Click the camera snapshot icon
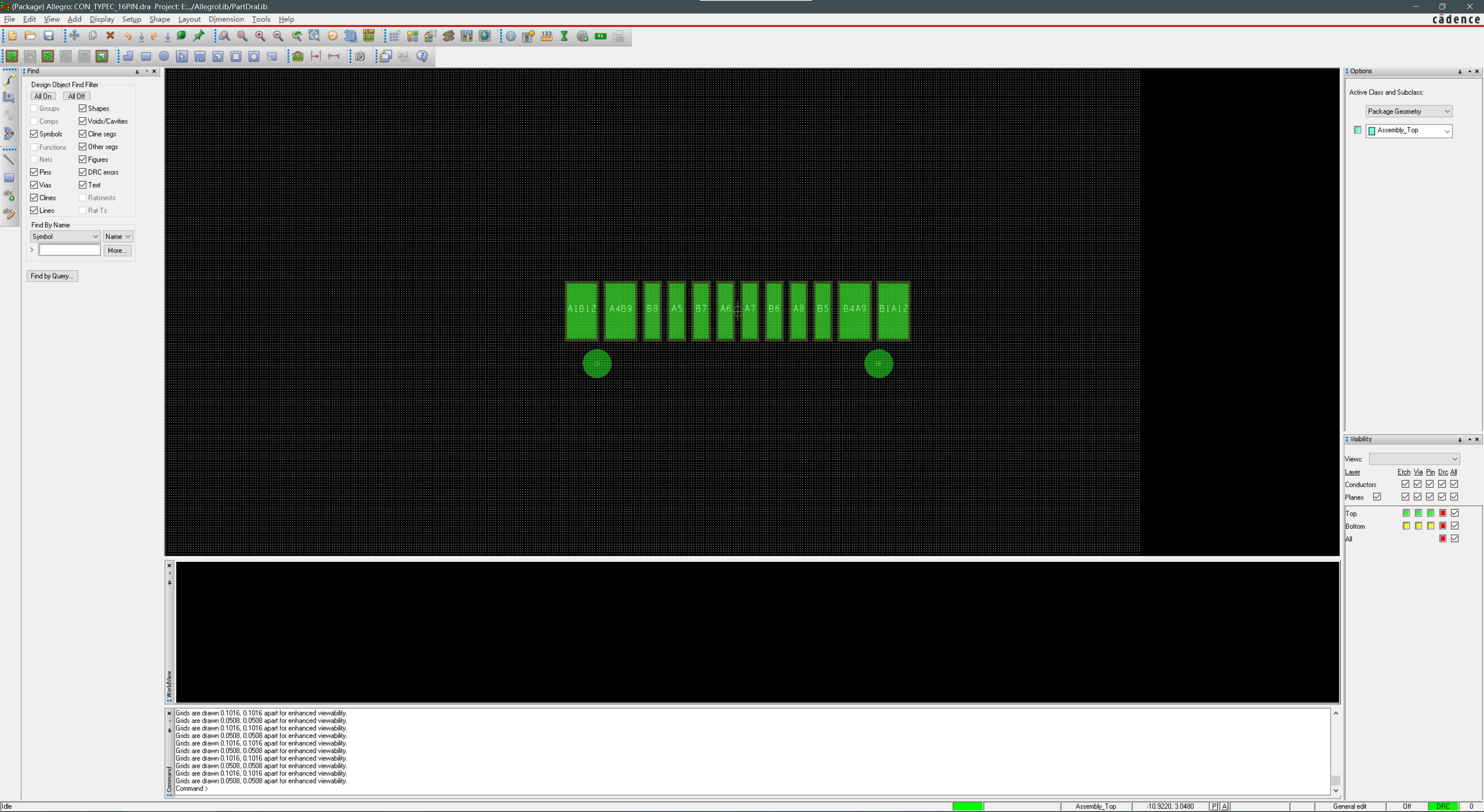The height and width of the screenshot is (812, 1484). 360,56
